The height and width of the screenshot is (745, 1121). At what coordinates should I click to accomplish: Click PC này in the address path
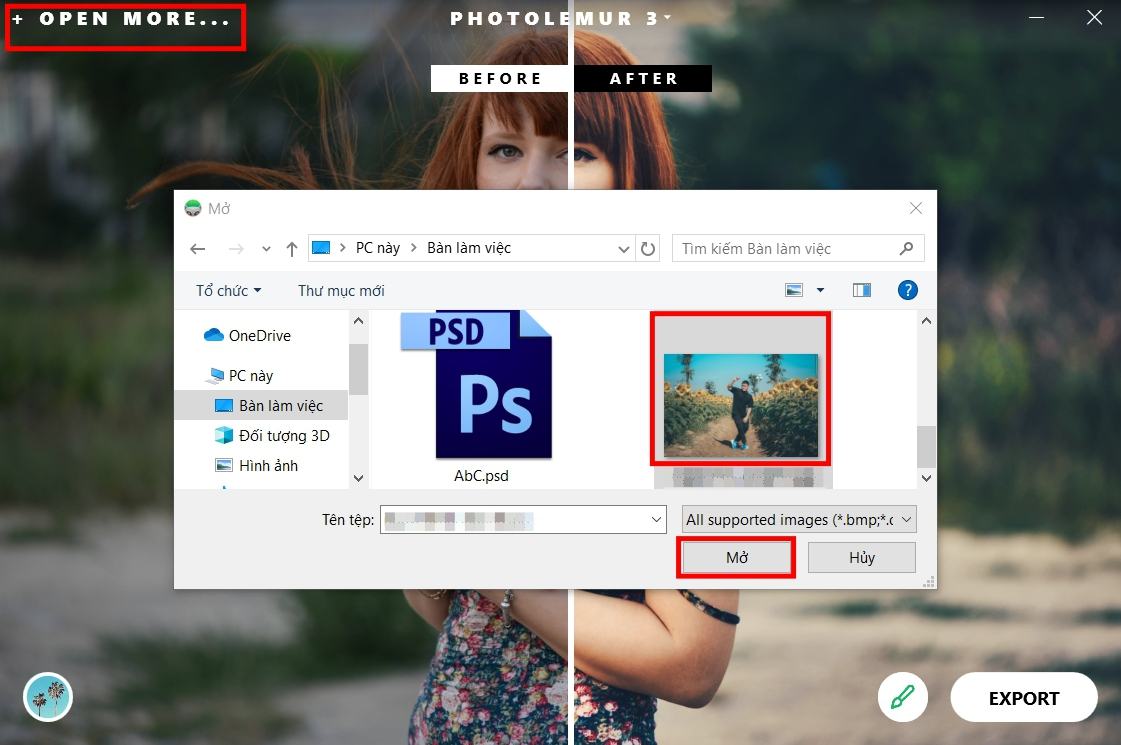(377, 248)
